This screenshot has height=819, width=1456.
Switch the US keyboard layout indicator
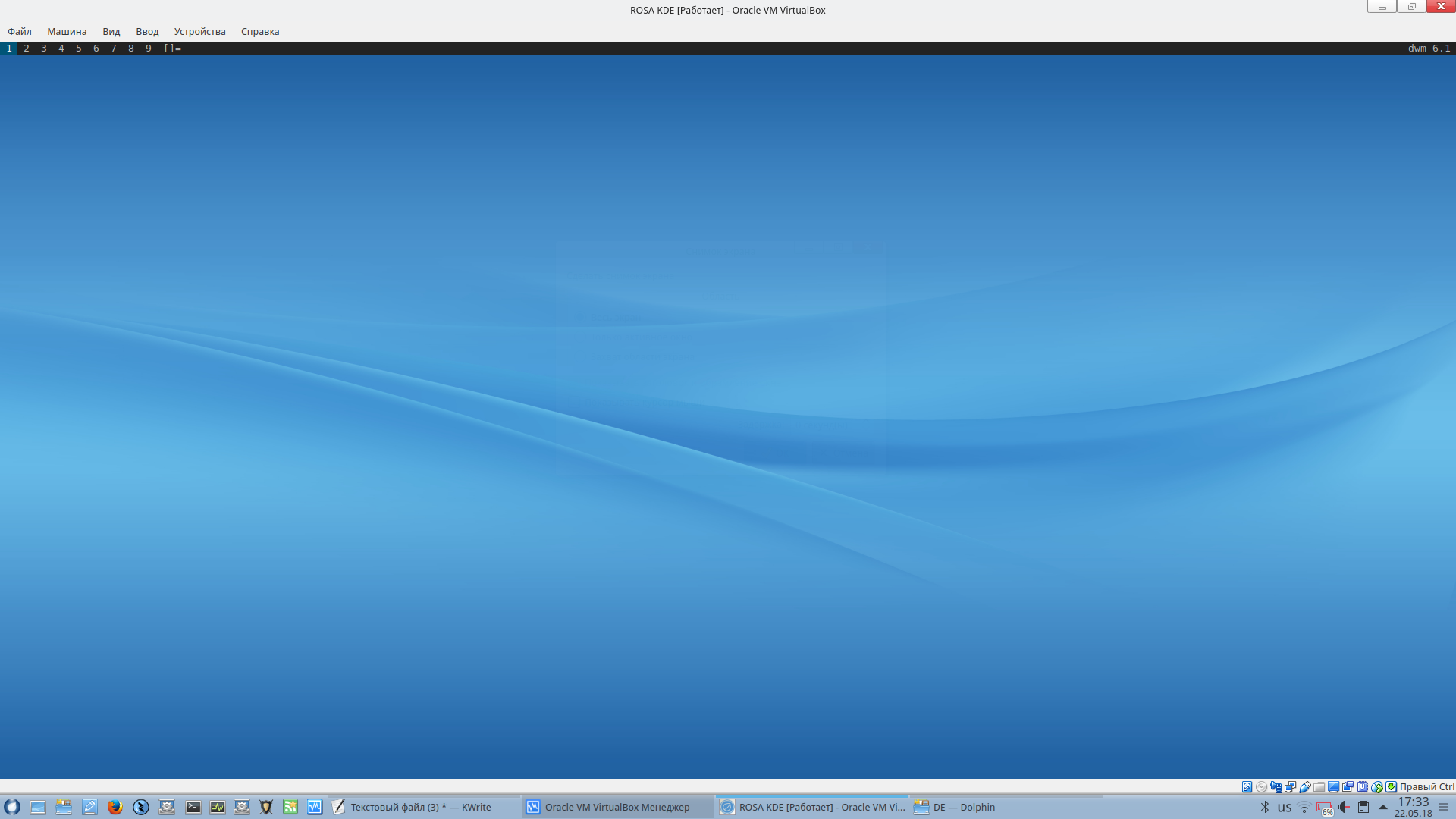coord(1284,808)
